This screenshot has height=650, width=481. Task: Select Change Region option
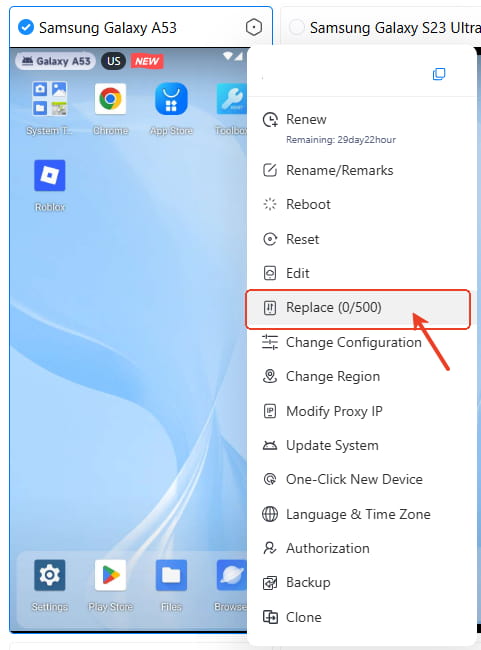(x=333, y=376)
